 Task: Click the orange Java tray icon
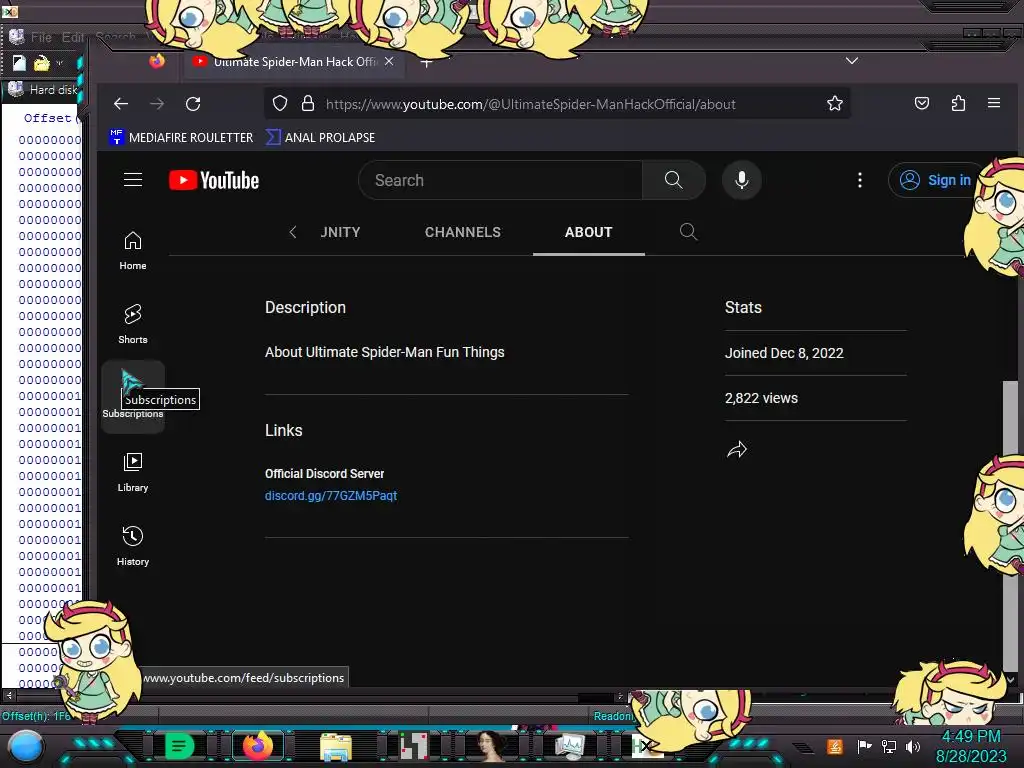click(835, 746)
